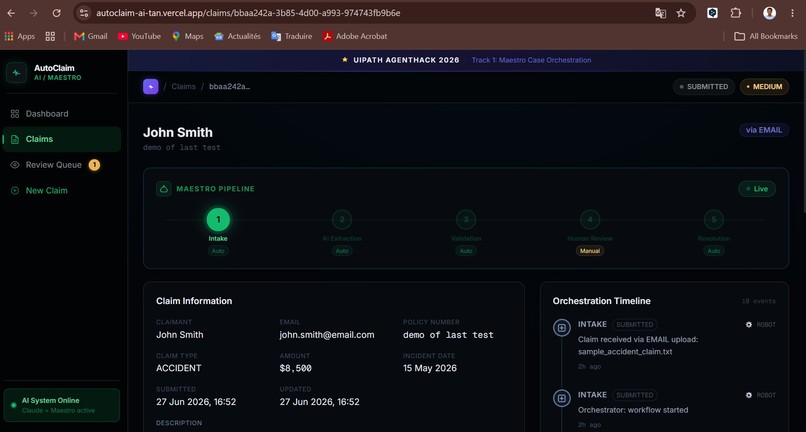Click the Maestro Pipeline cloud icon

pyautogui.click(x=163, y=189)
